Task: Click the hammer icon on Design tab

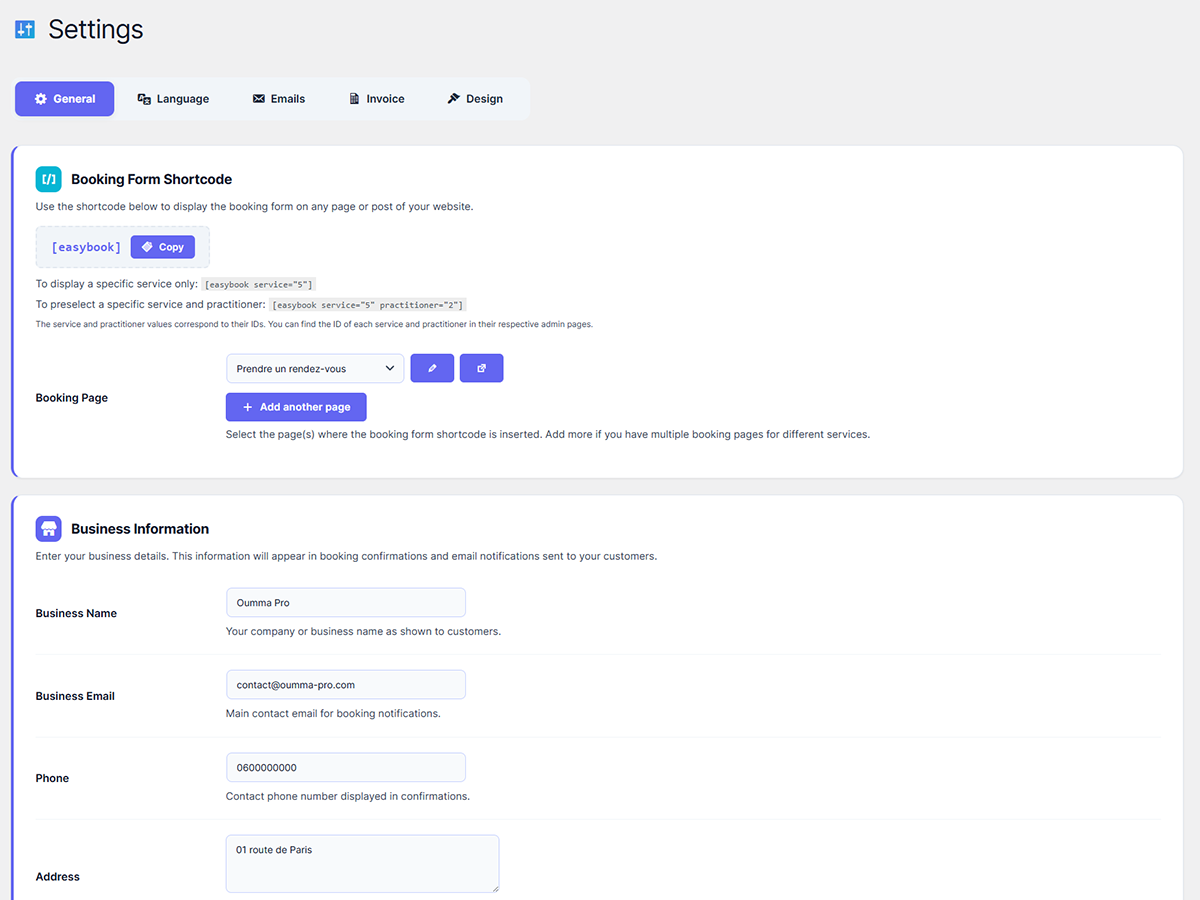Action: 453,99
